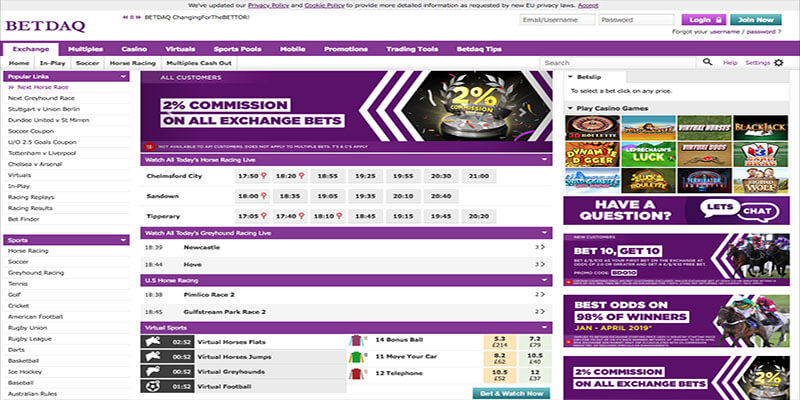The height and width of the screenshot is (400, 800).
Task: Click the Virtual Football ball icon
Action: pyautogui.click(x=154, y=386)
